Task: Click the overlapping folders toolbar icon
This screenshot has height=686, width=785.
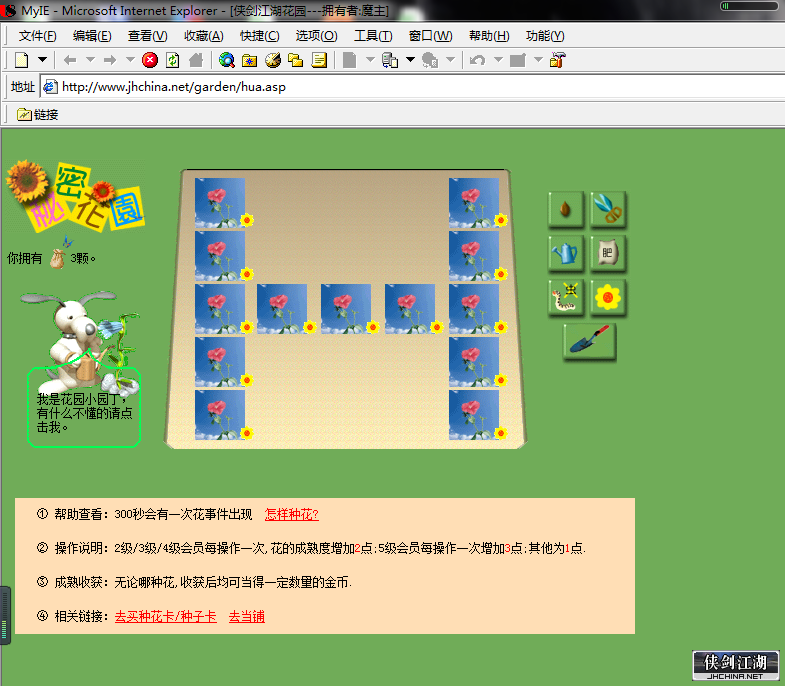Action: coord(295,60)
